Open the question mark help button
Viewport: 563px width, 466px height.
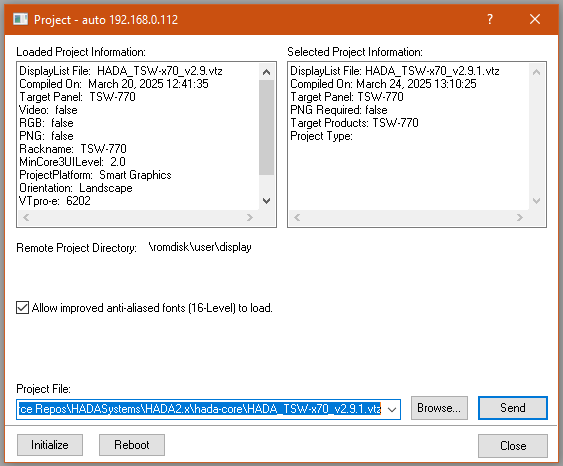pos(490,19)
